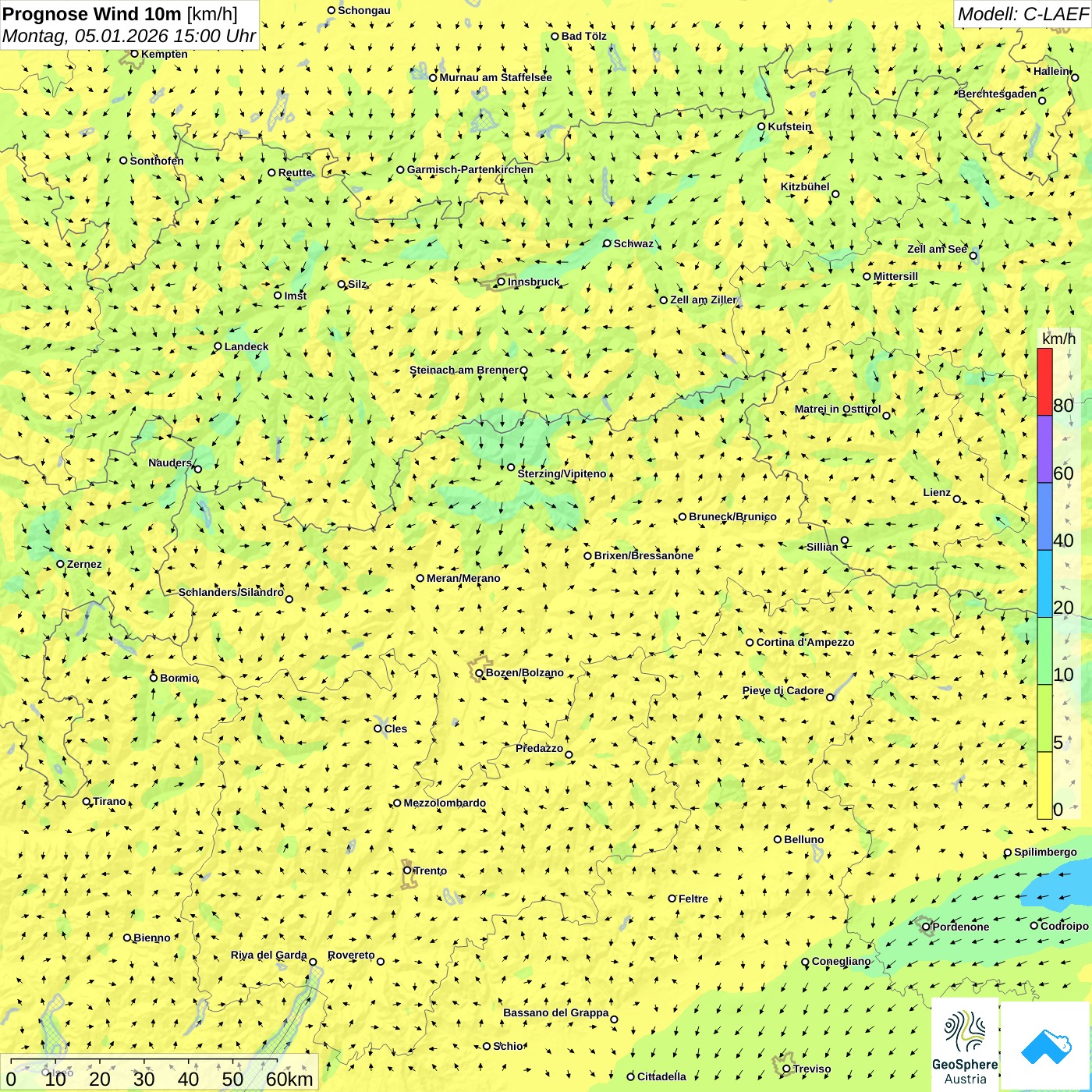Click the Bruneck/Brunico label
Image resolution: width=1092 pixels, height=1092 pixels.
point(732,516)
